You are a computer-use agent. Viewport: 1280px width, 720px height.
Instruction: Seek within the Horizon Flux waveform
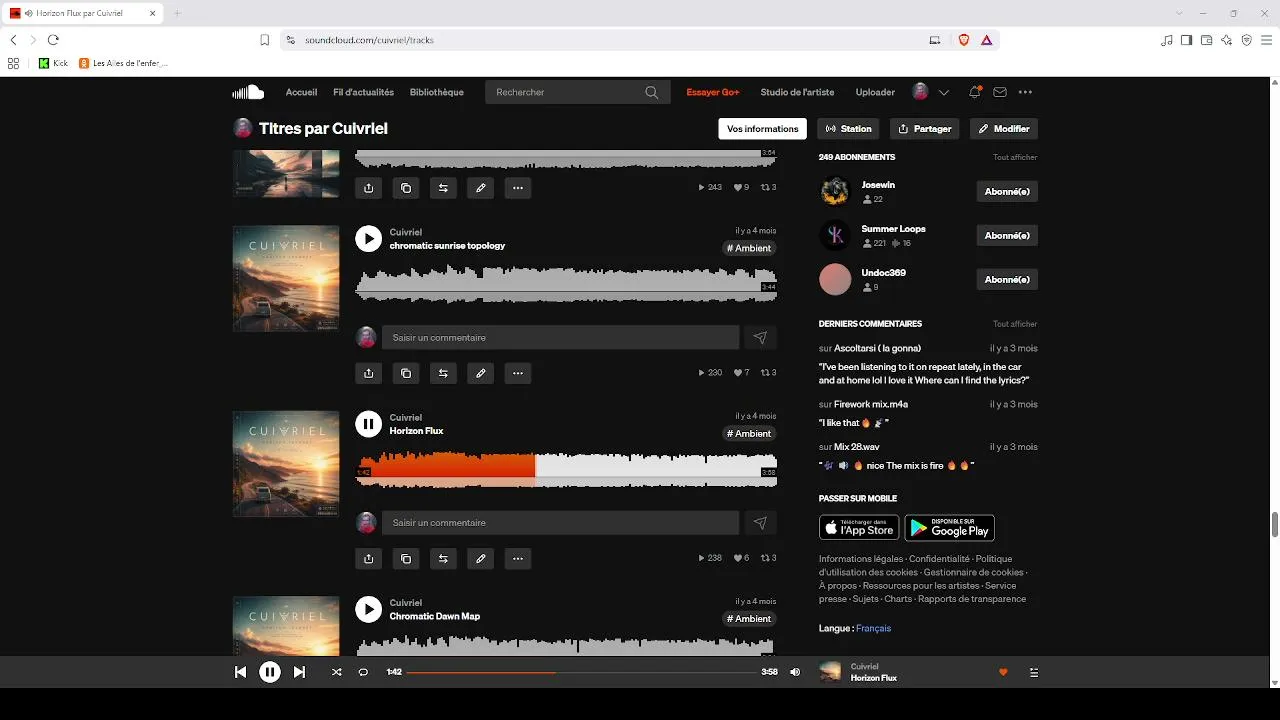(566, 469)
